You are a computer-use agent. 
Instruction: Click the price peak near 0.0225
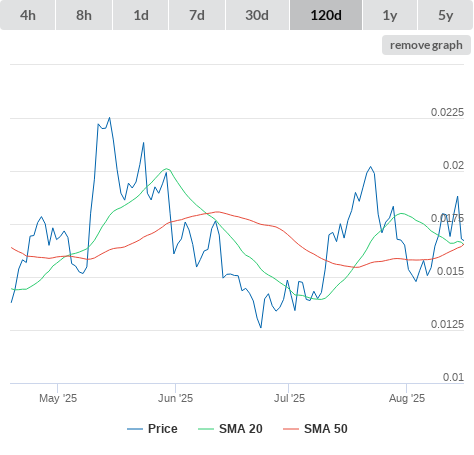110,118
